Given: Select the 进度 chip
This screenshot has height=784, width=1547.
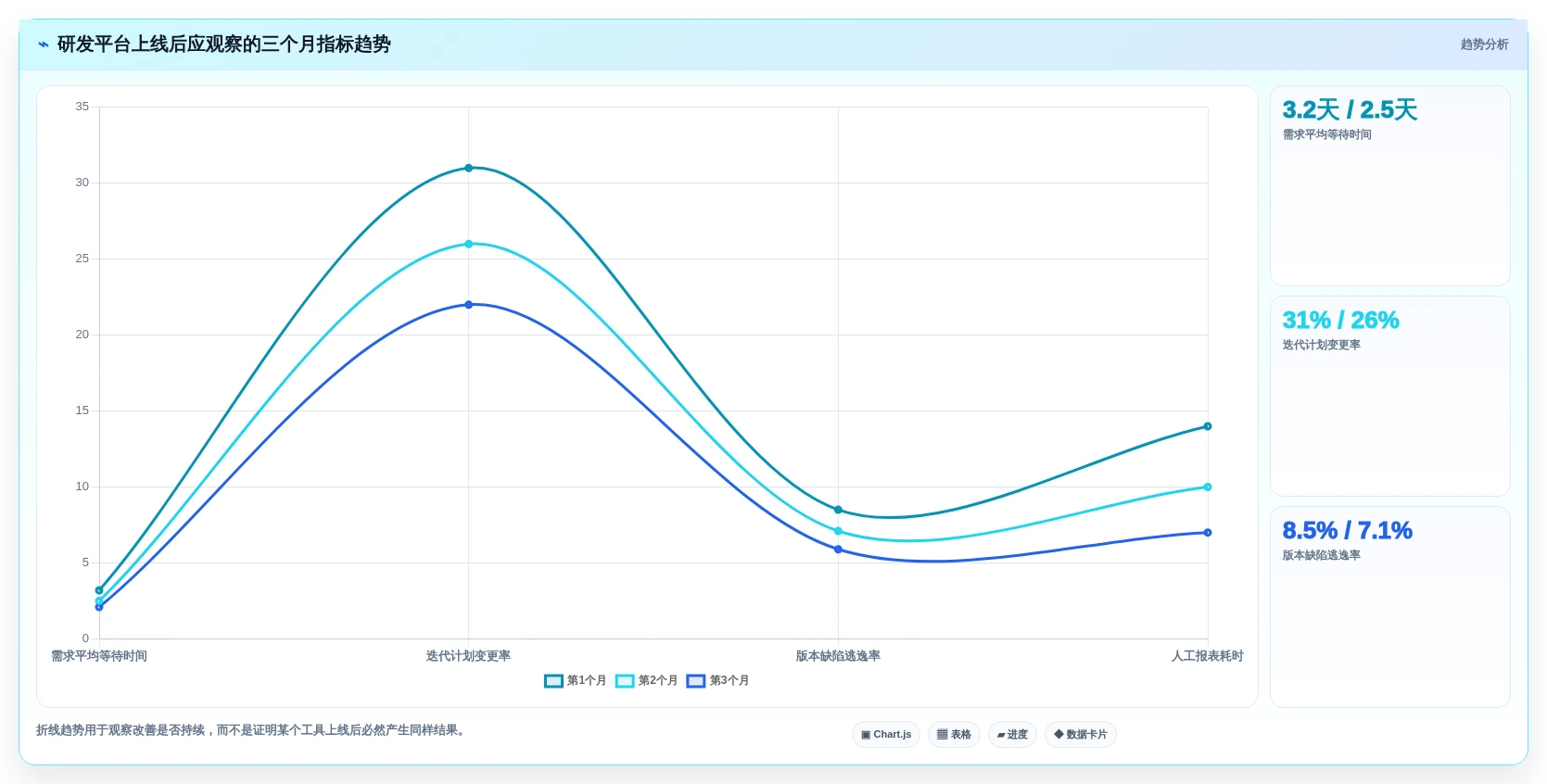Looking at the screenshot, I should pyautogui.click(x=1012, y=734).
